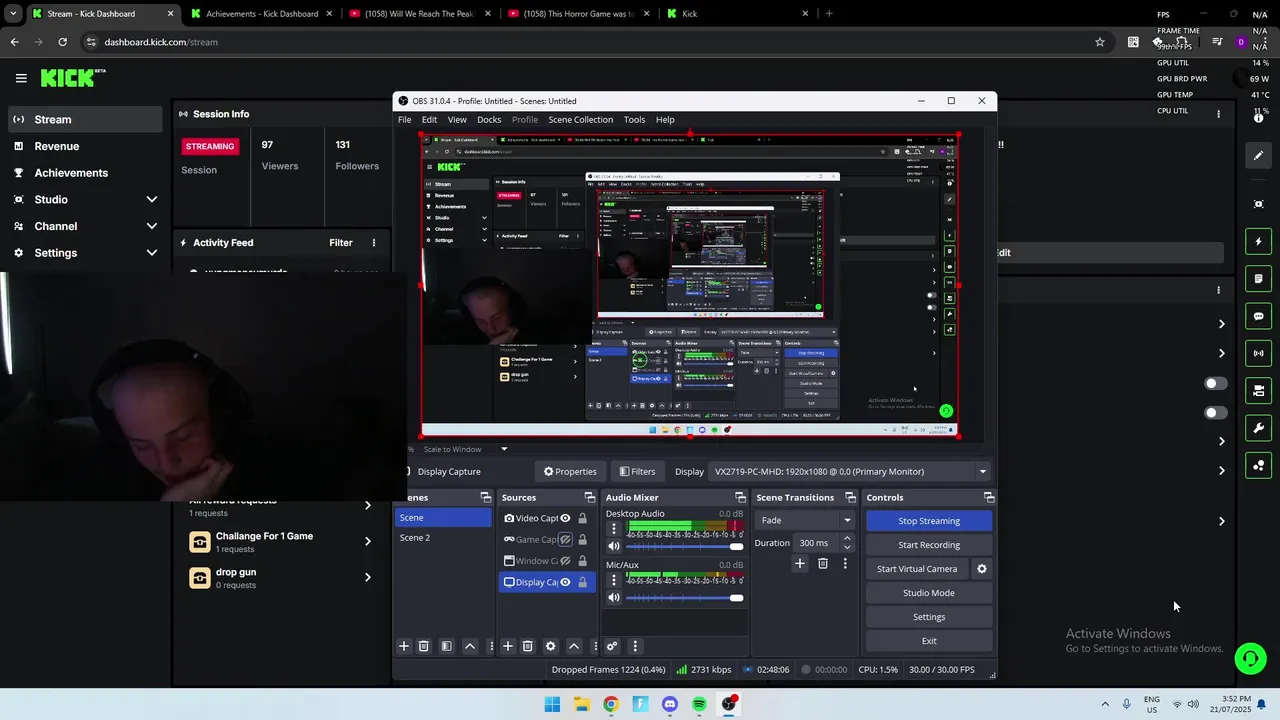Screen dimensions: 1280x720
Task: Click Studio Mode button
Action: pos(929,593)
